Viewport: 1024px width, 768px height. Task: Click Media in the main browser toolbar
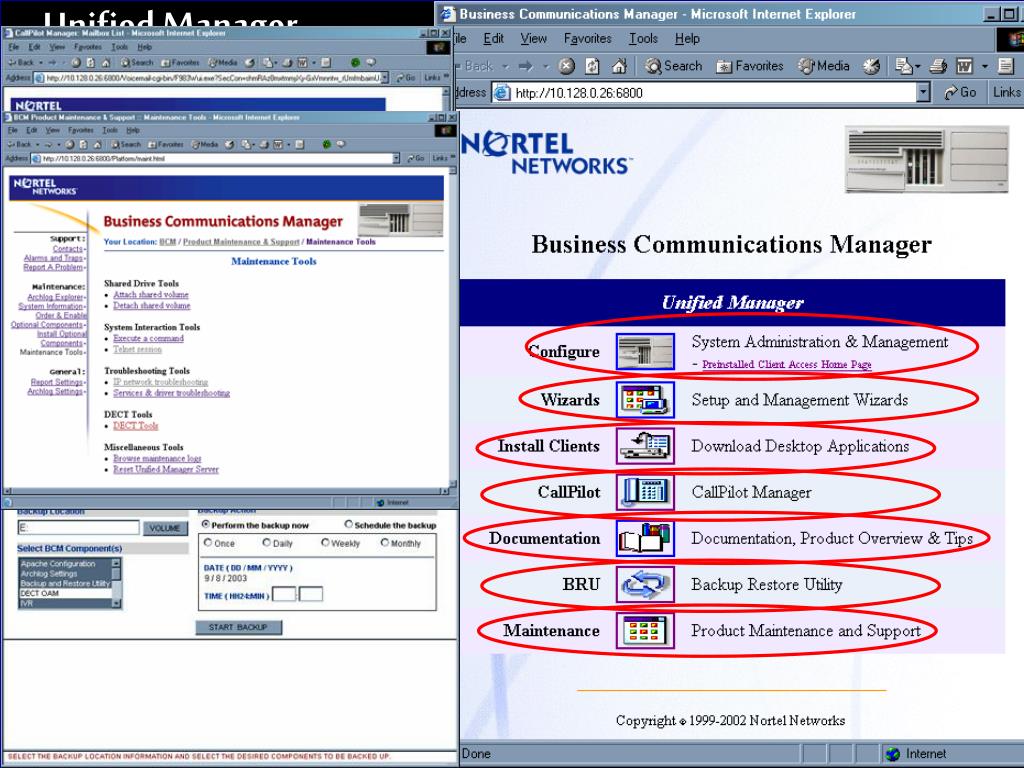[x=824, y=66]
